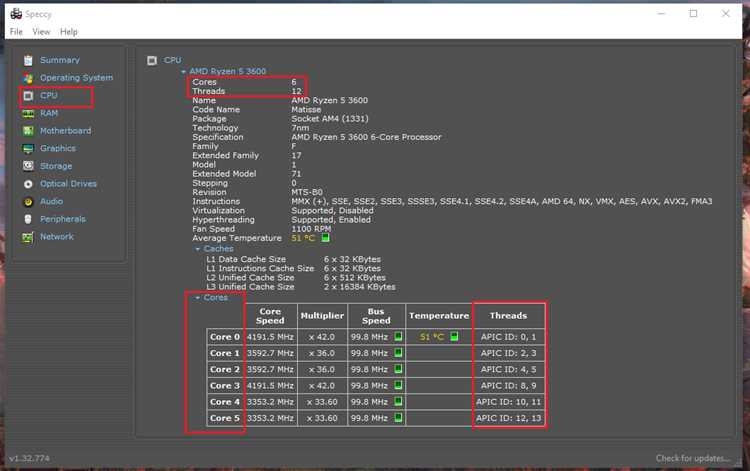
Task: Click Core 0 bus speed green indicator
Action: click(398, 337)
